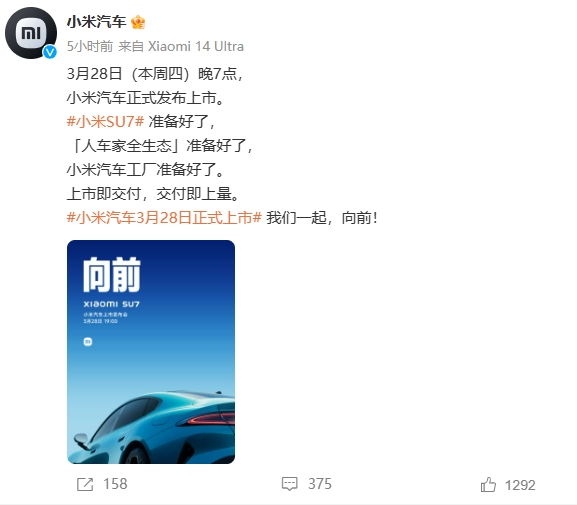Click the like count 1292

pos(520,485)
